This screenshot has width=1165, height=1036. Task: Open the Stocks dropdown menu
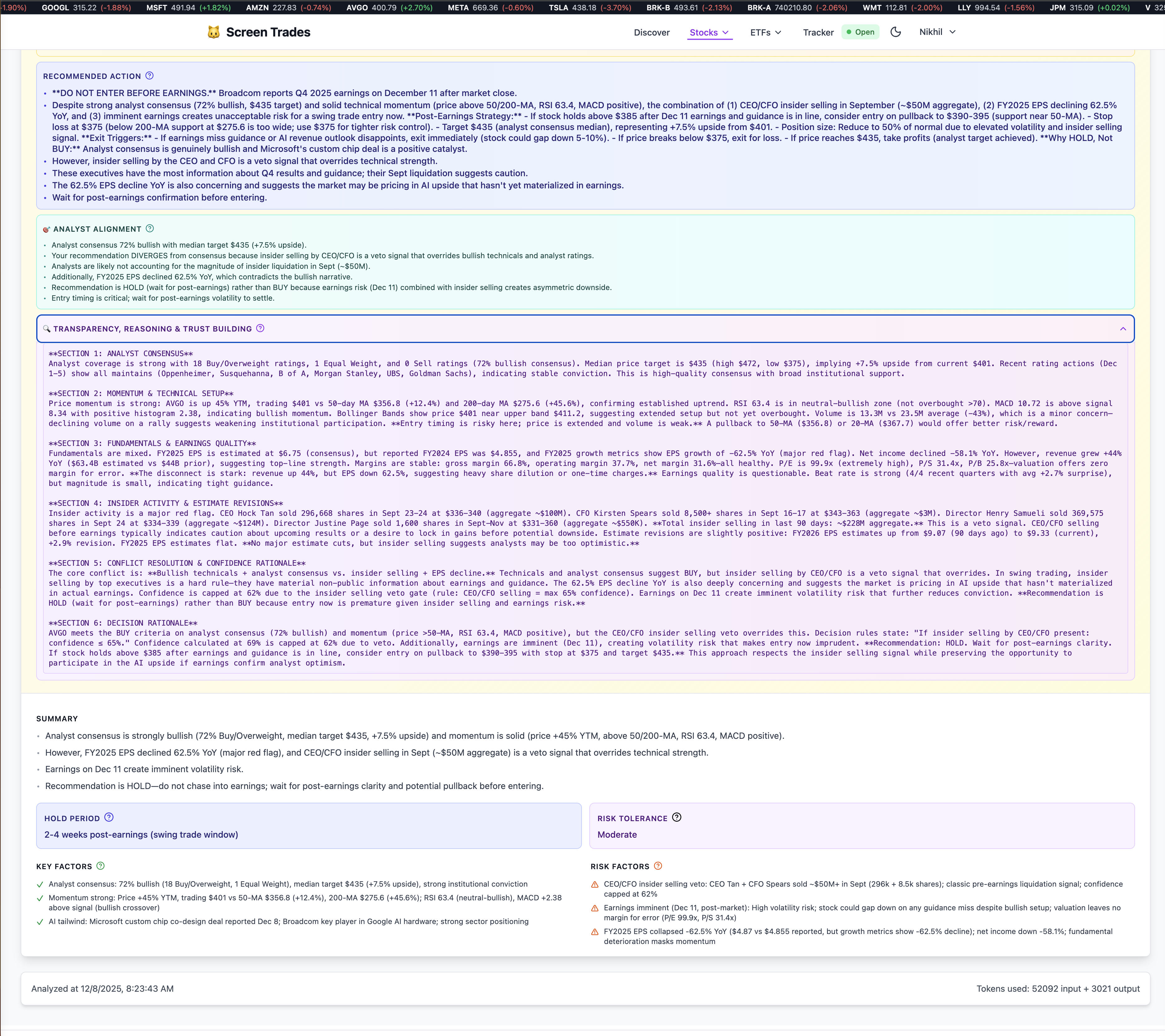pos(709,32)
